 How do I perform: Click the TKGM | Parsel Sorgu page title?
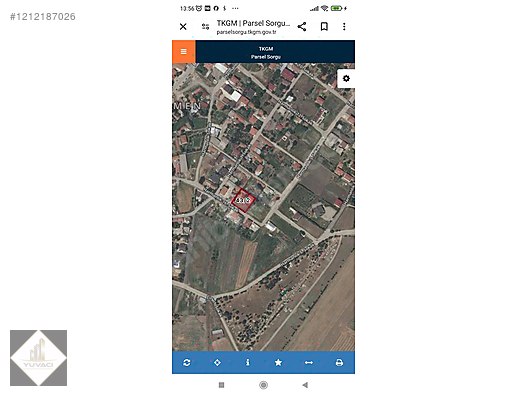click(253, 23)
